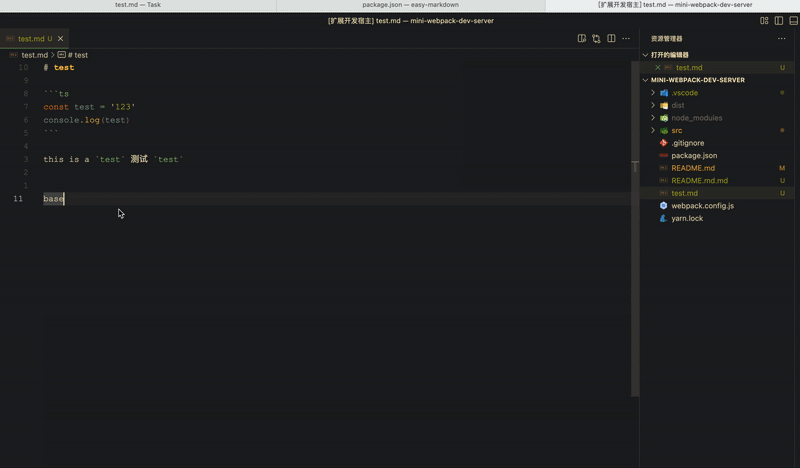Click the const test = '123' line
The image size is (800, 468).
click(x=89, y=107)
